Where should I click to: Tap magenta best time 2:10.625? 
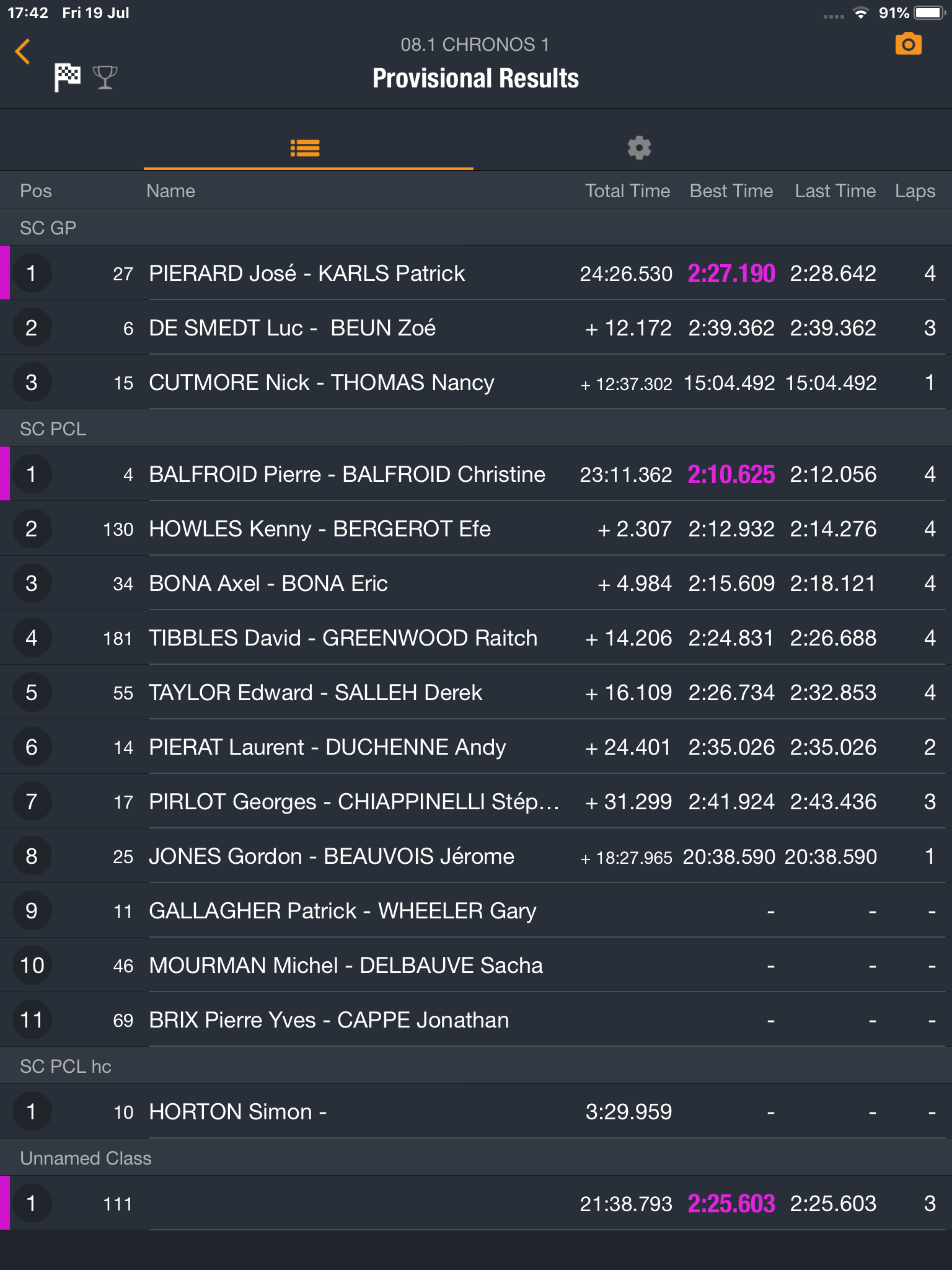click(x=731, y=474)
